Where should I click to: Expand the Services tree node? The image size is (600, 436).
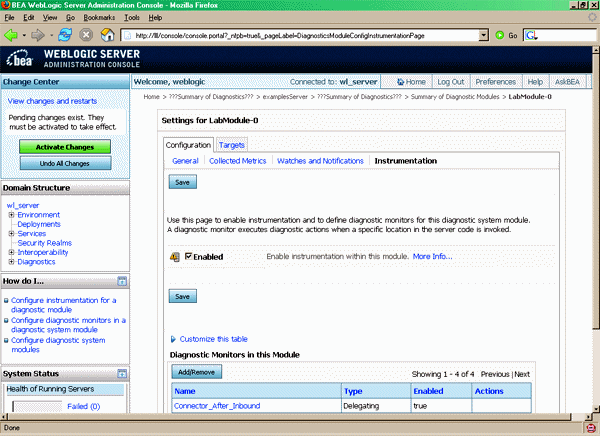pyautogui.click(x=11, y=234)
